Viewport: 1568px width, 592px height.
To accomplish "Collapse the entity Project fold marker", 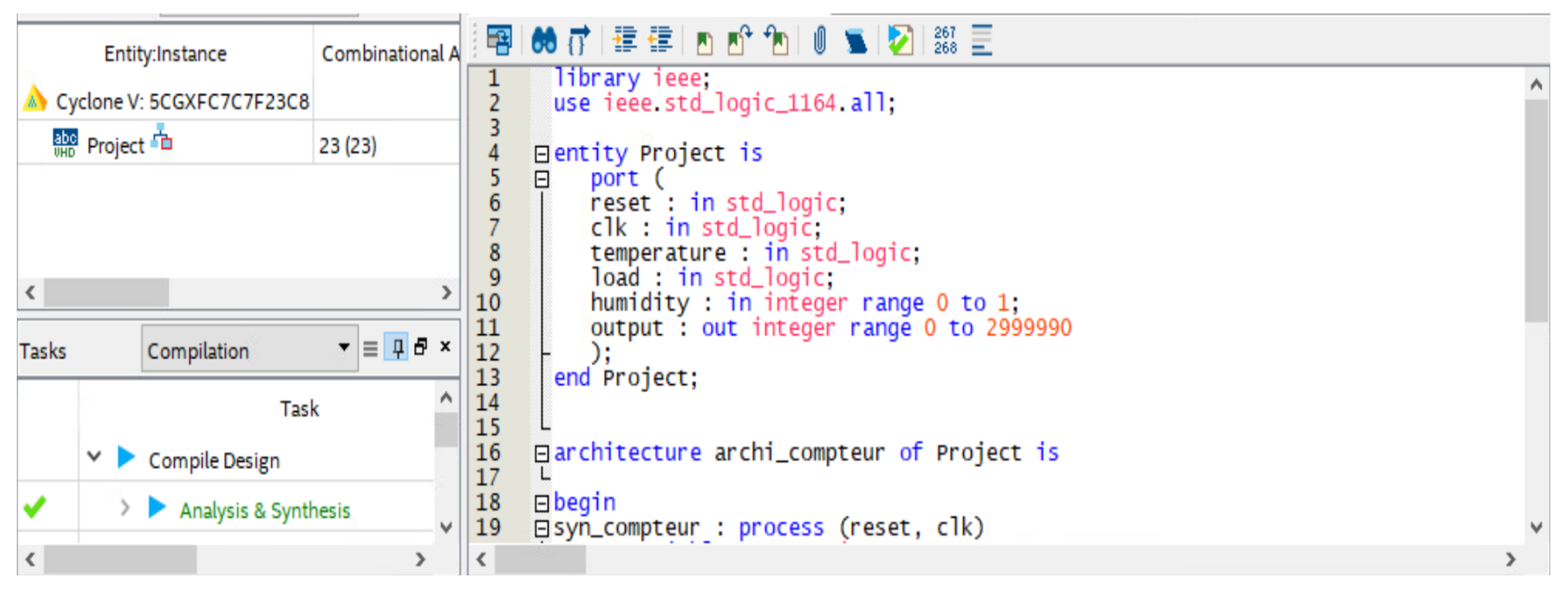I will pyautogui.click(x=541, y=154).
